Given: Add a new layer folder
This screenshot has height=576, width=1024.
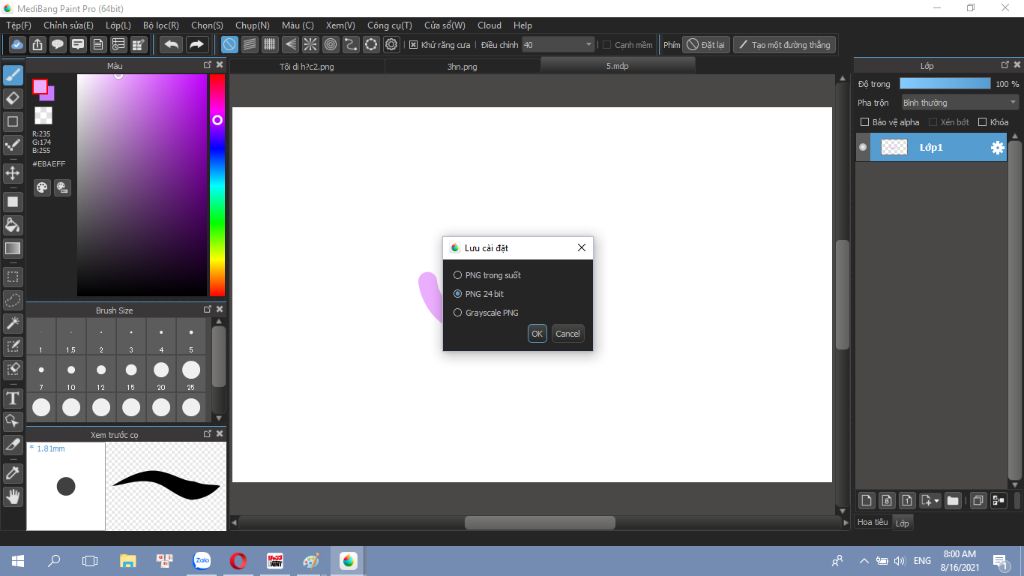Looking at the screenshot, I should [x=953, y=501].
